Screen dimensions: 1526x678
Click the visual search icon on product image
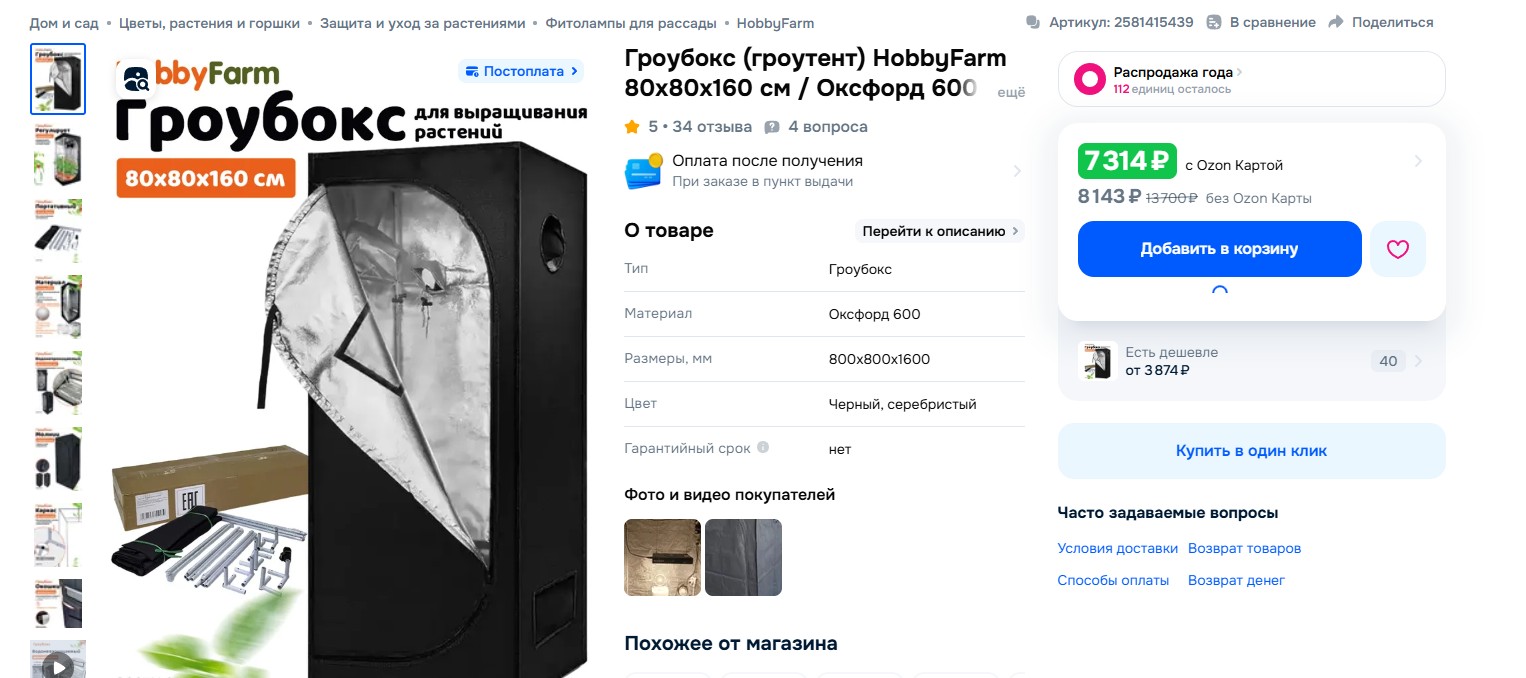(136, 78)
